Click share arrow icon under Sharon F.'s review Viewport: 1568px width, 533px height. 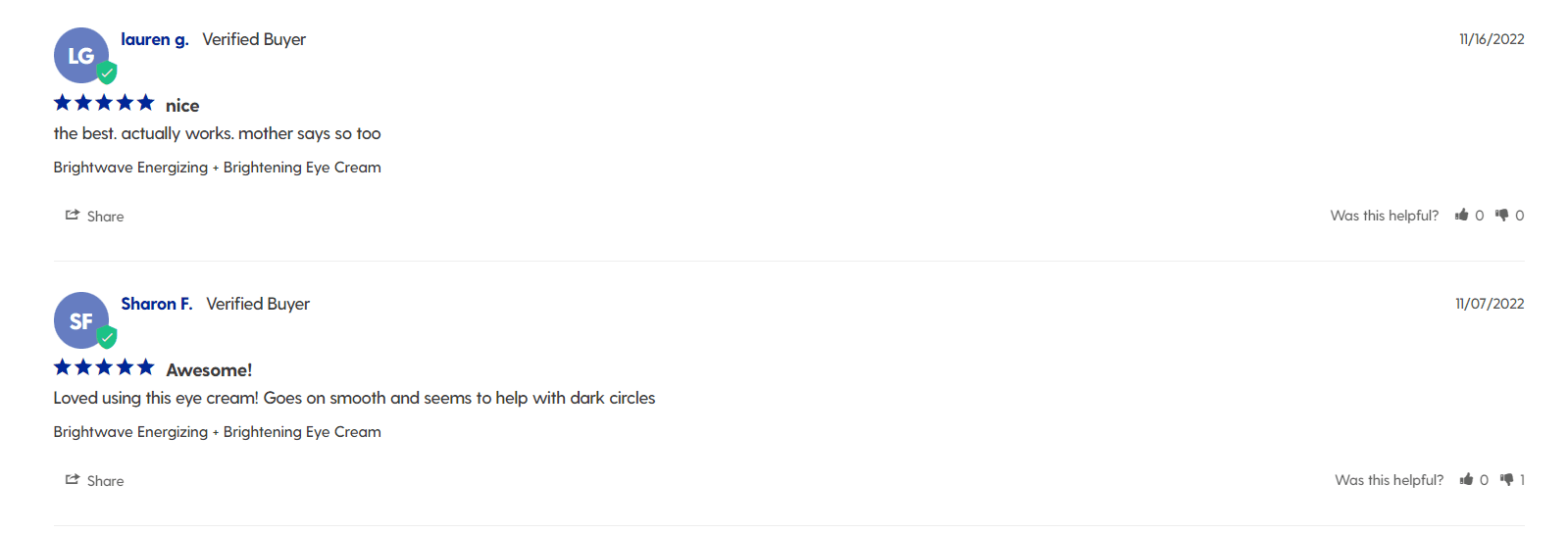[72, 480]
